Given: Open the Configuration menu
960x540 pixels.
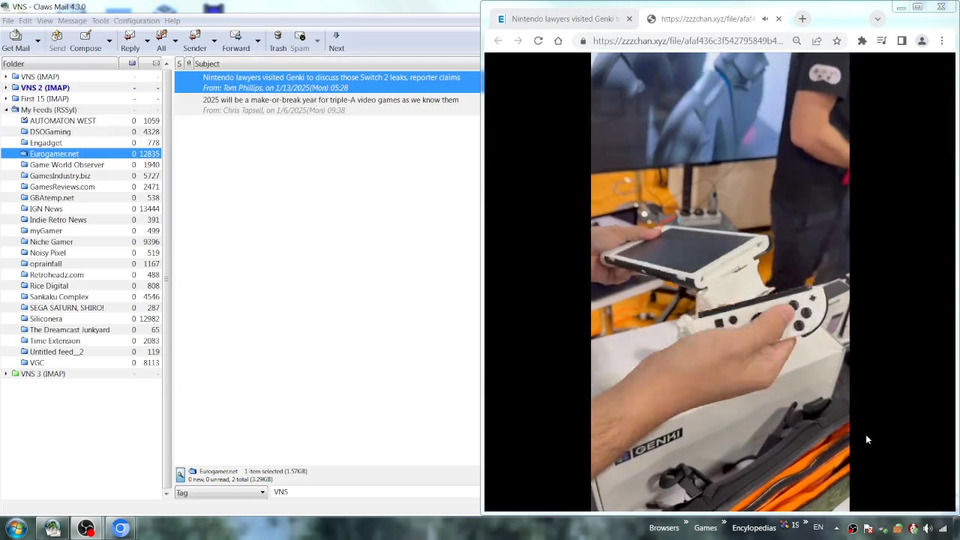Looking at the screenshot, I should pyautogui.click(x=137, y=21).
